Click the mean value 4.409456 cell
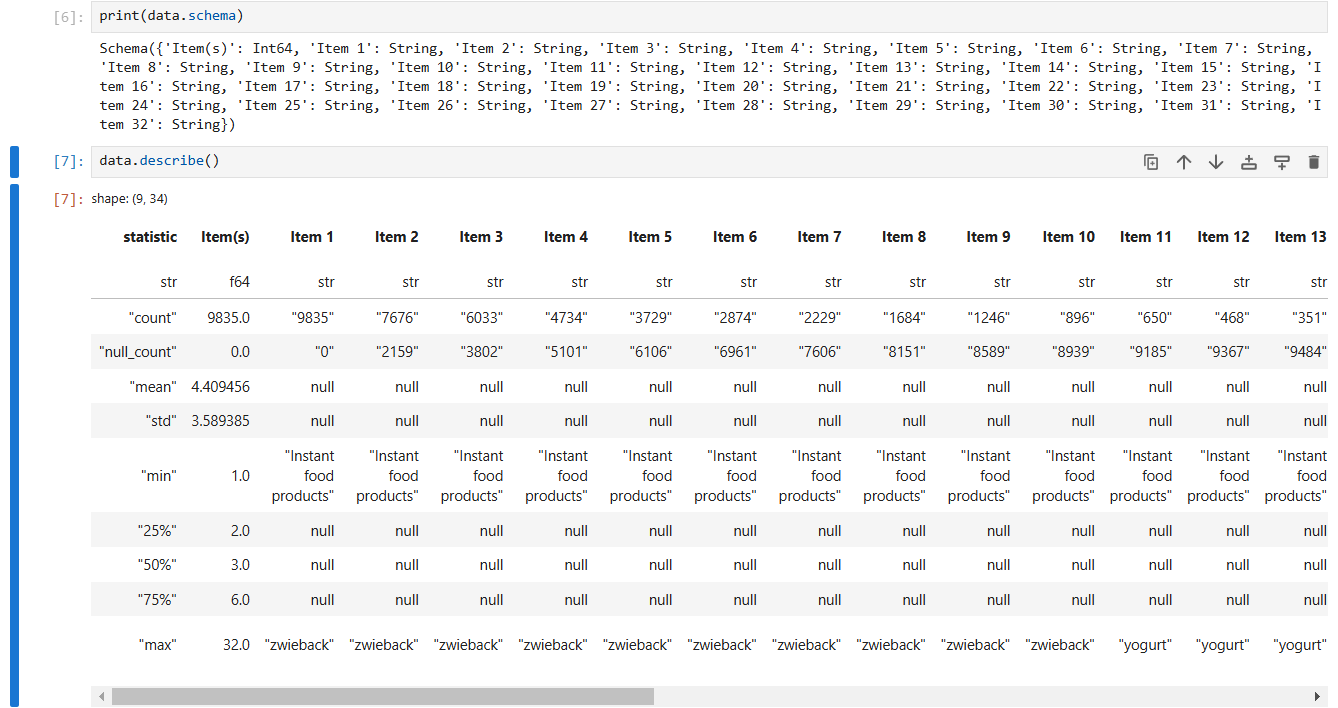 click(x=220, y=387)
